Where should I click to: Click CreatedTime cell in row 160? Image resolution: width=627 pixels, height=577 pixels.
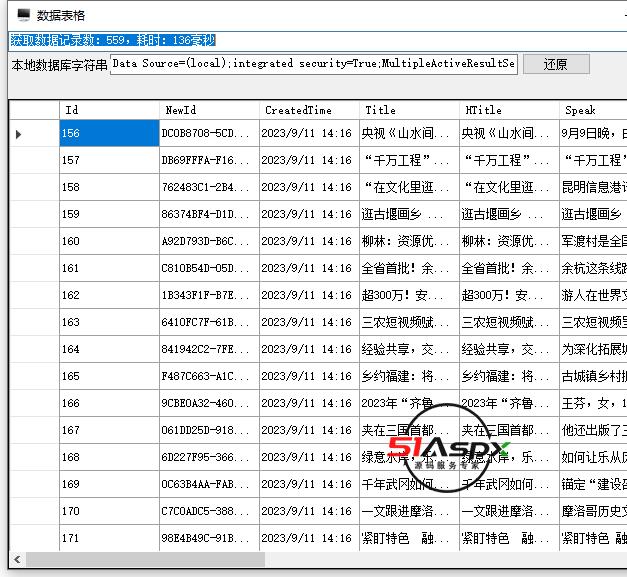click(309, 241)
